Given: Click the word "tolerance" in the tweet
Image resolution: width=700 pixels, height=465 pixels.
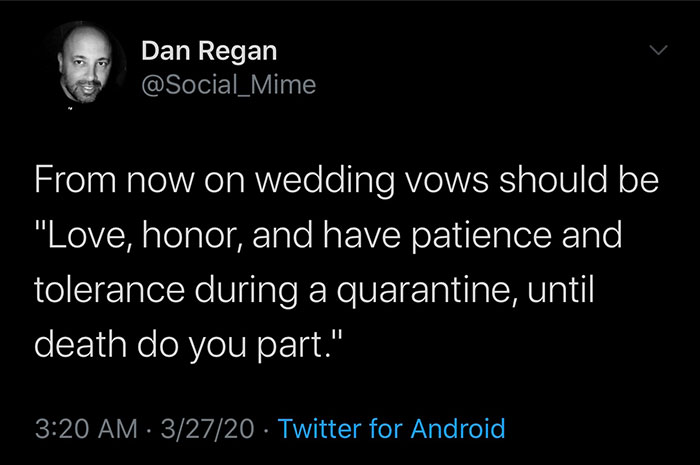Looking at the screenshot, I should 109,290.
